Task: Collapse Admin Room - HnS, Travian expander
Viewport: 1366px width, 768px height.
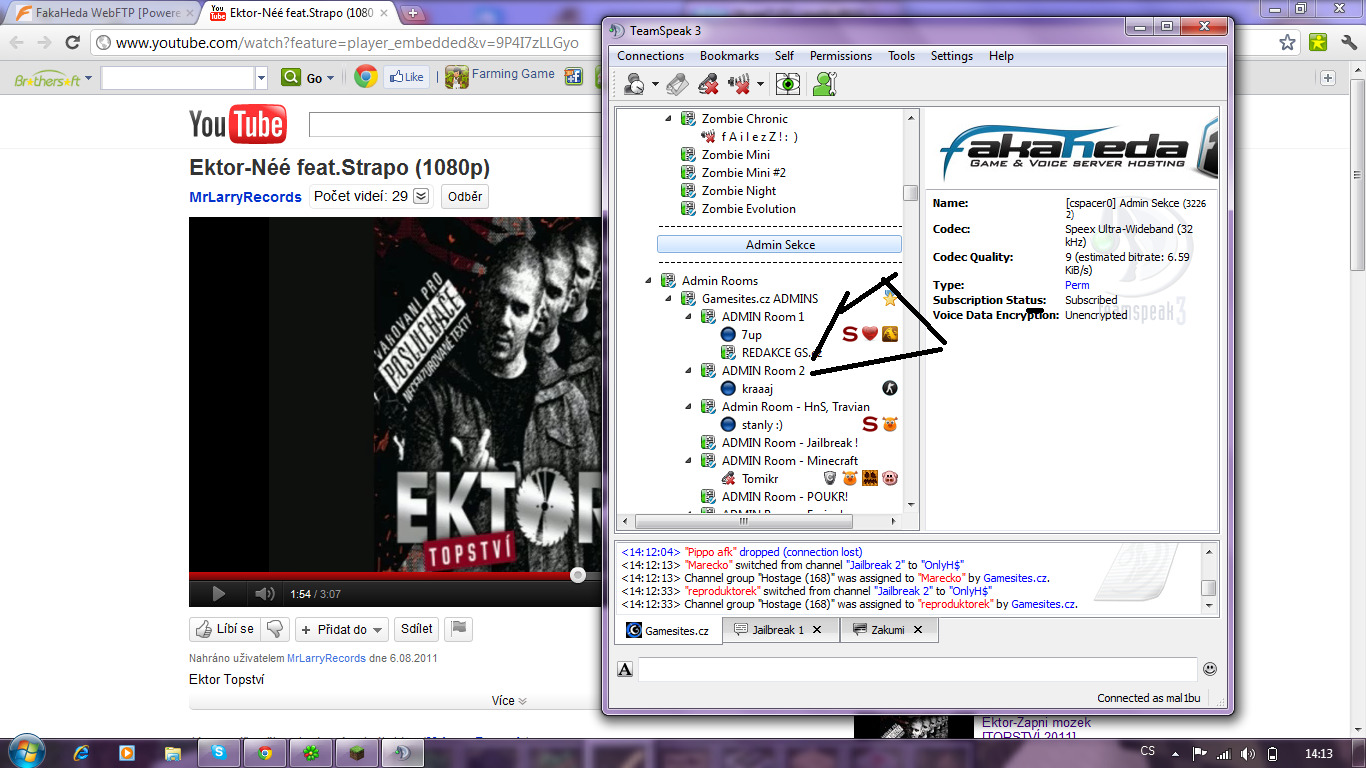Action: pyautogui.click(x=688, y=407)
